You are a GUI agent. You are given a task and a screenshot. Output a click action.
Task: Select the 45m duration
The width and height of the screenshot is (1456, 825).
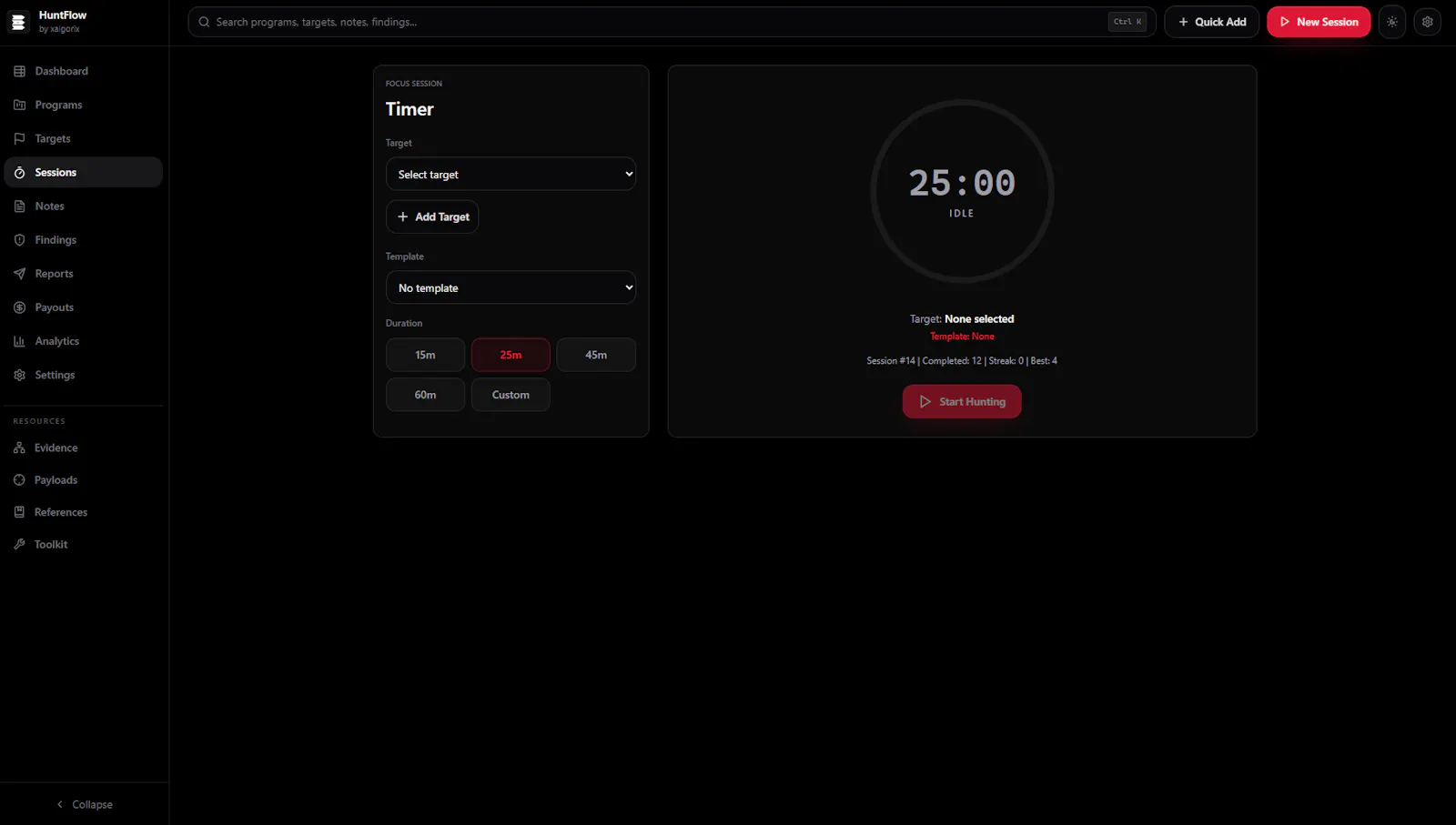[596, 355]
